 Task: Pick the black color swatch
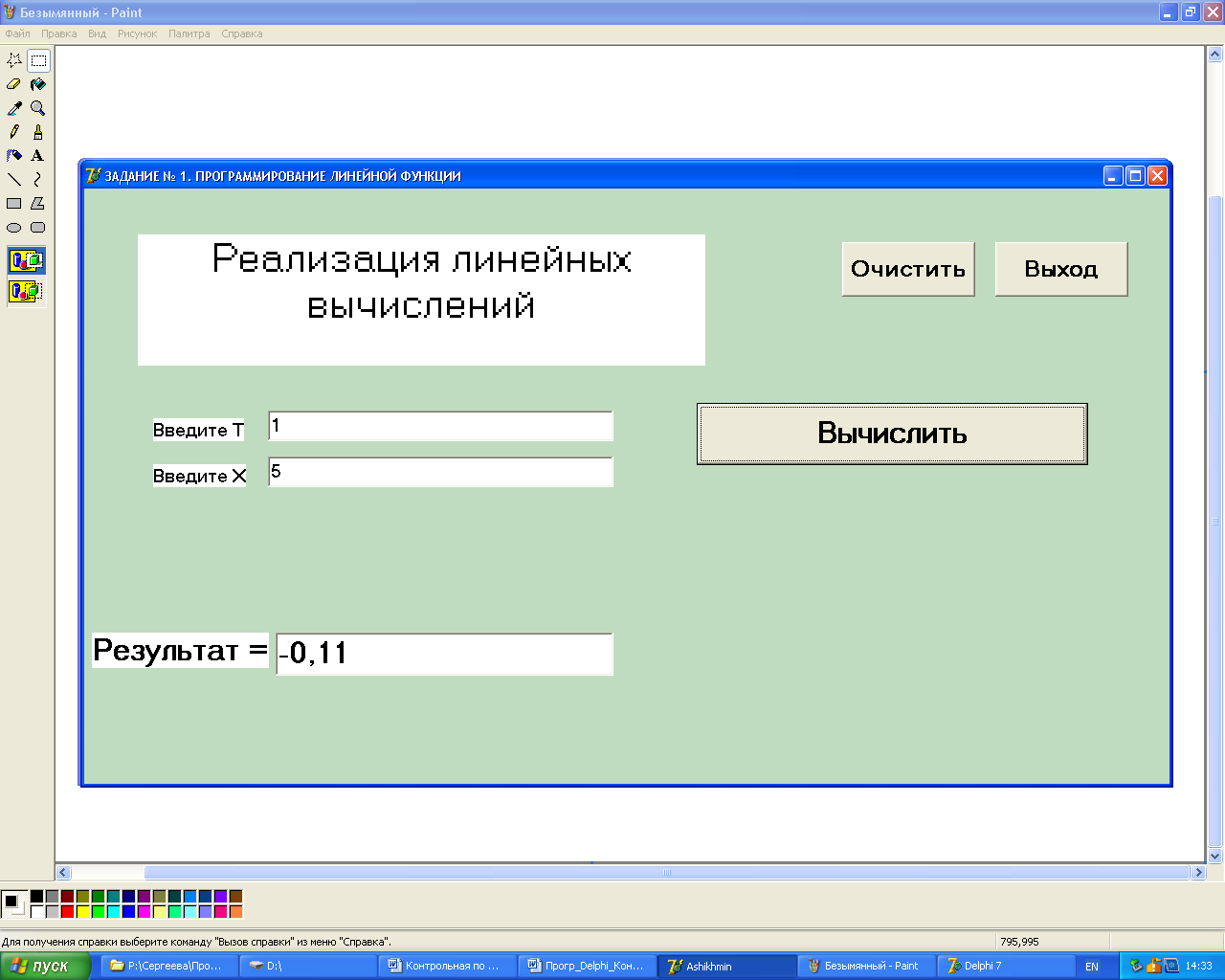tap(36, 897)
